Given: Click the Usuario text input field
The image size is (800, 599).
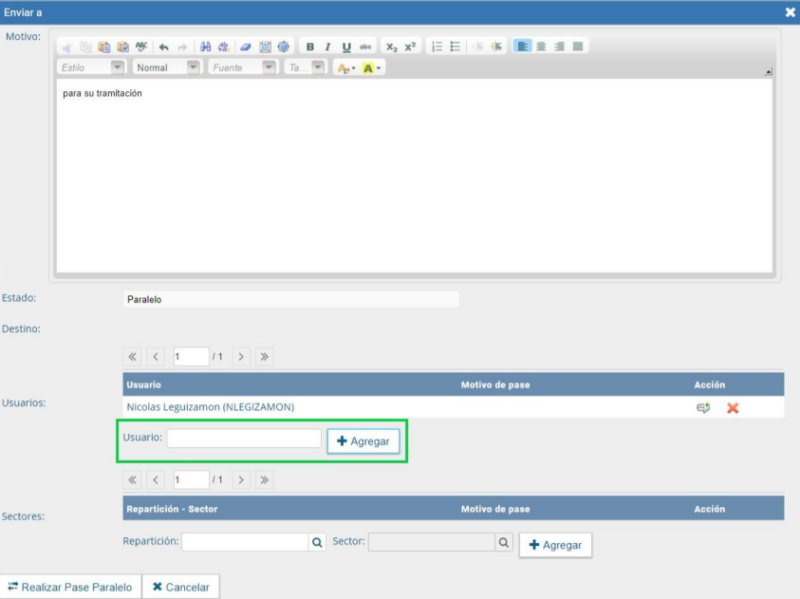Looking at the screenshot, I should [x=243, y=439].
